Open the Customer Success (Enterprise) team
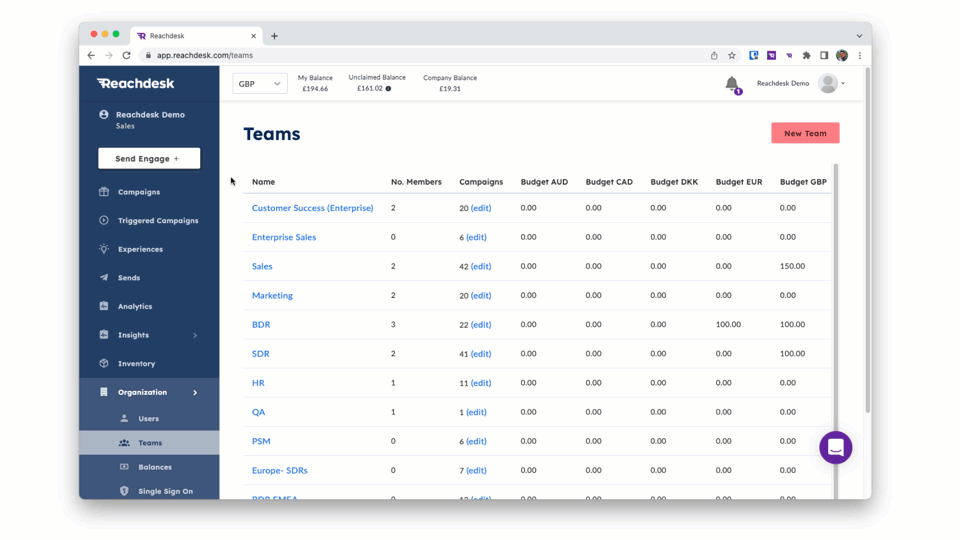Viewport: 960px width, 540px height. click(x=312, y=208)
